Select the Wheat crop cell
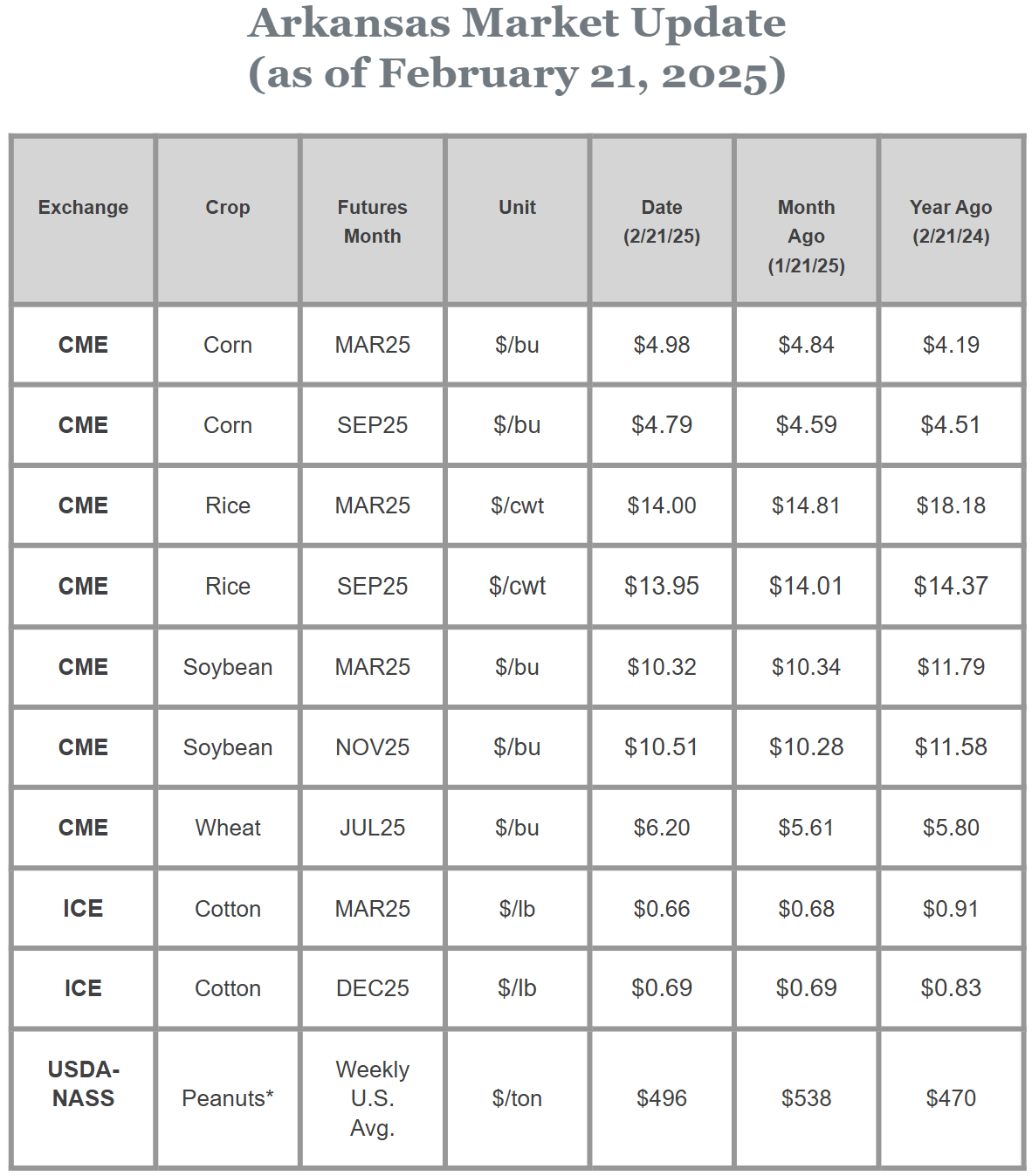 228,828
